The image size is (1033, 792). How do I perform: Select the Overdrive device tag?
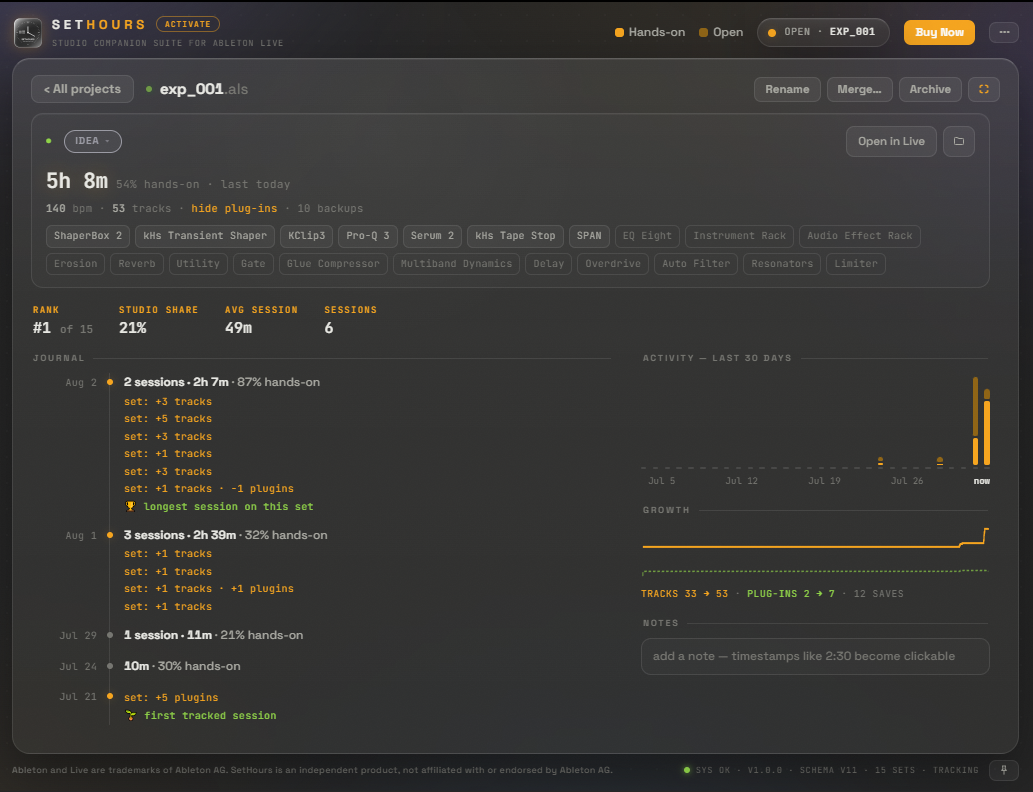pyautogui.click(x=613, y=264)
